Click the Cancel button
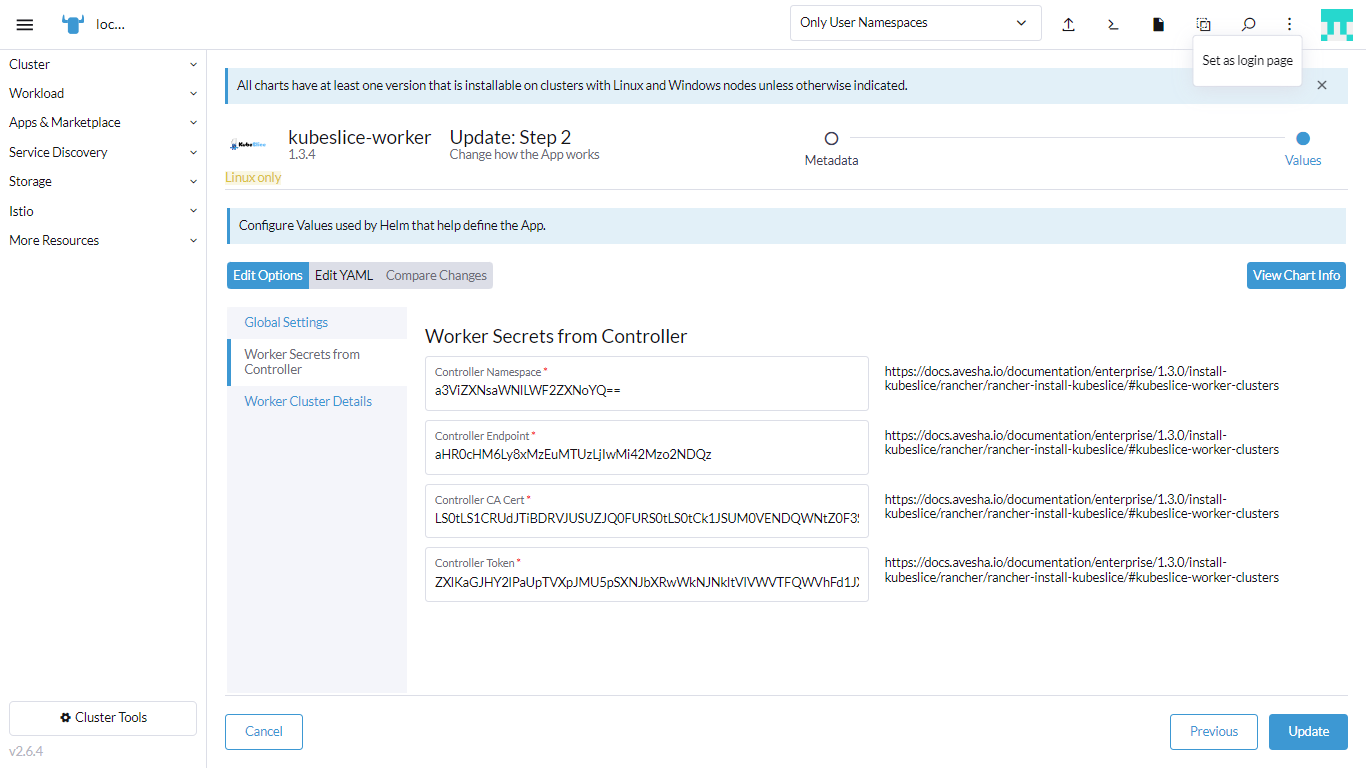Viewport: 1366px width, 768px height. tap(264, 731)
